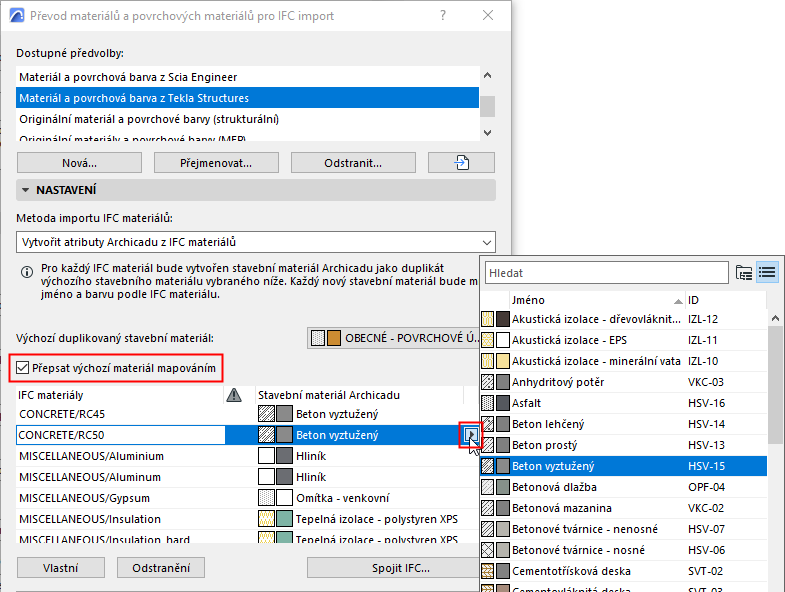Click the help question mark button
785x592 pixels.
point(443,16)
